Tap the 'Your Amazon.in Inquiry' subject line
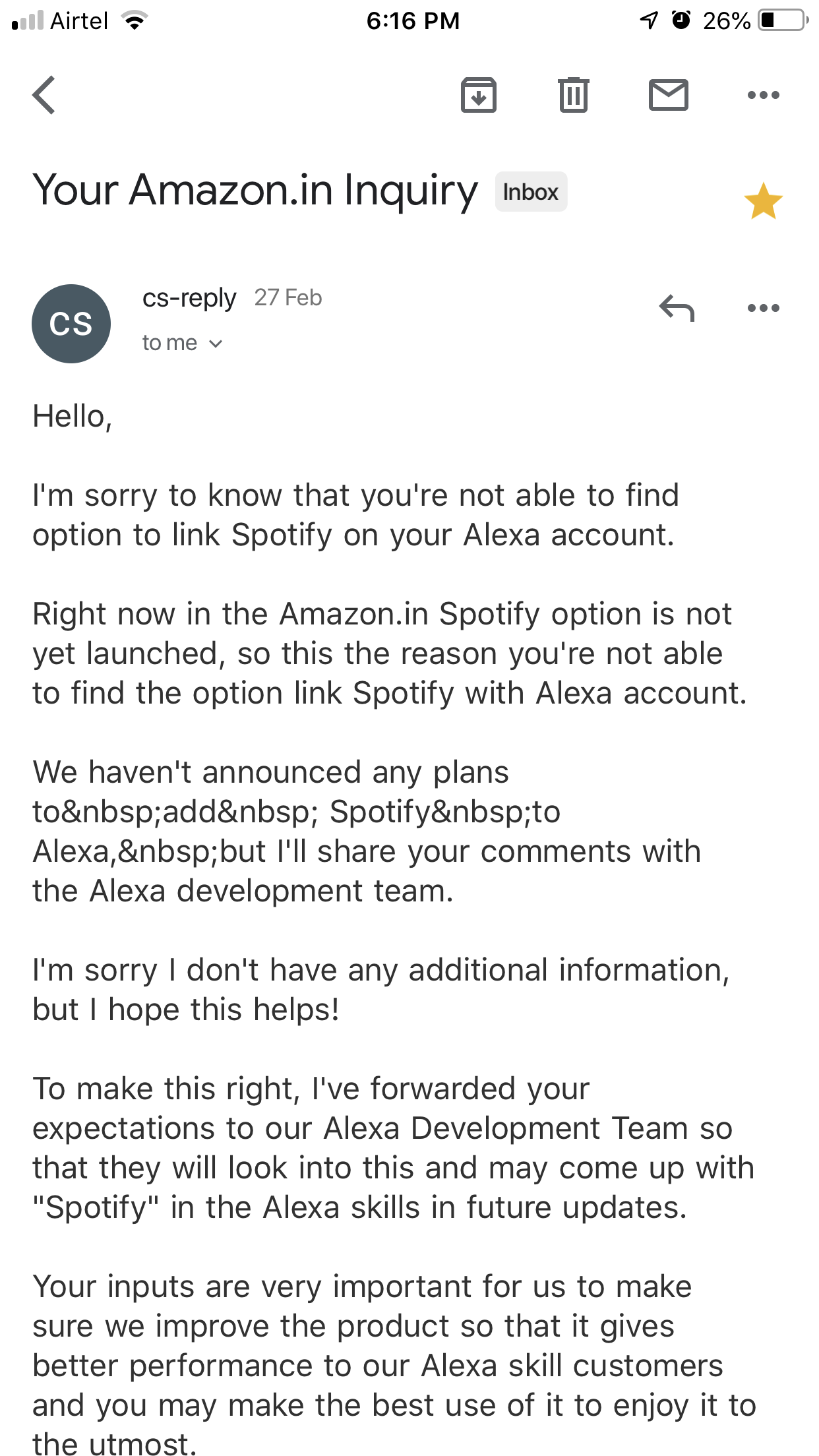 point(255,191)
